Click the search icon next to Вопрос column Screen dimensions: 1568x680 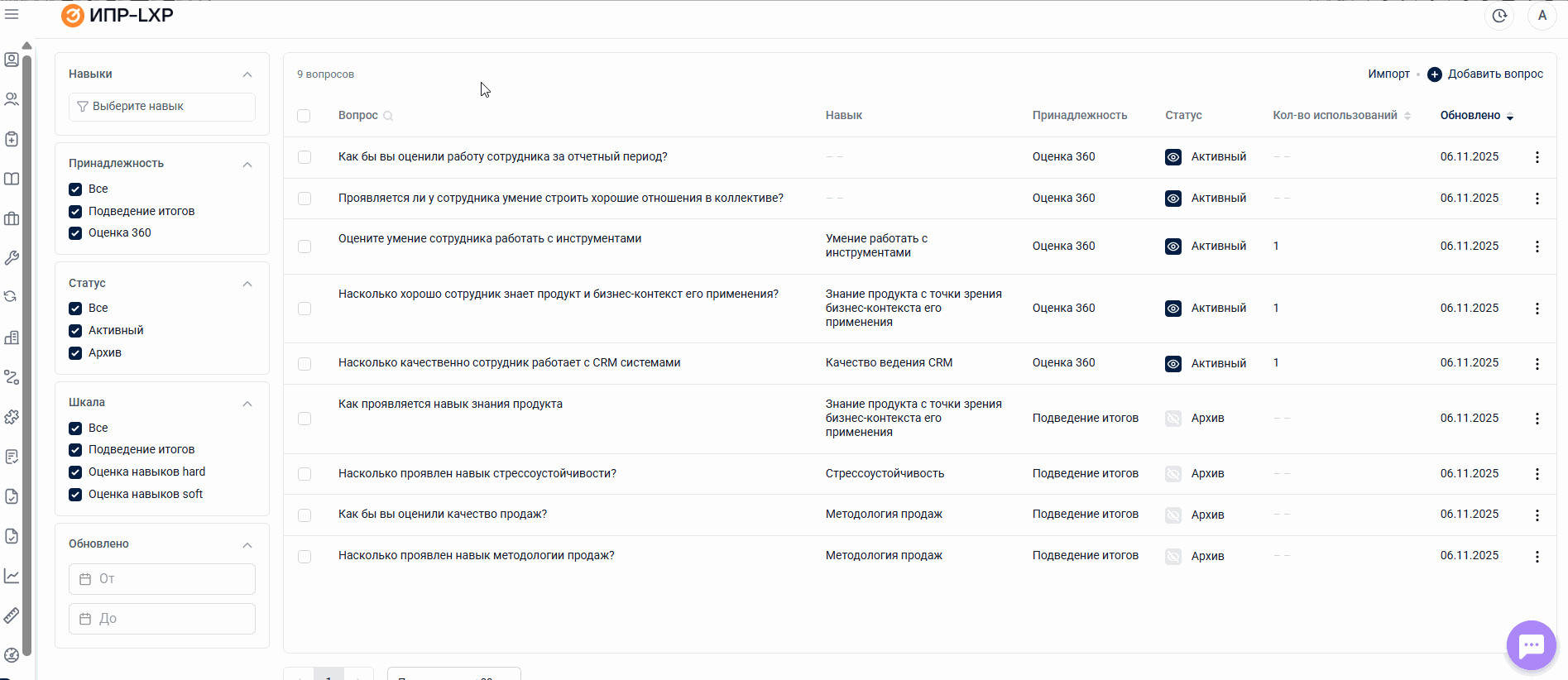click(x=388, y=116)
